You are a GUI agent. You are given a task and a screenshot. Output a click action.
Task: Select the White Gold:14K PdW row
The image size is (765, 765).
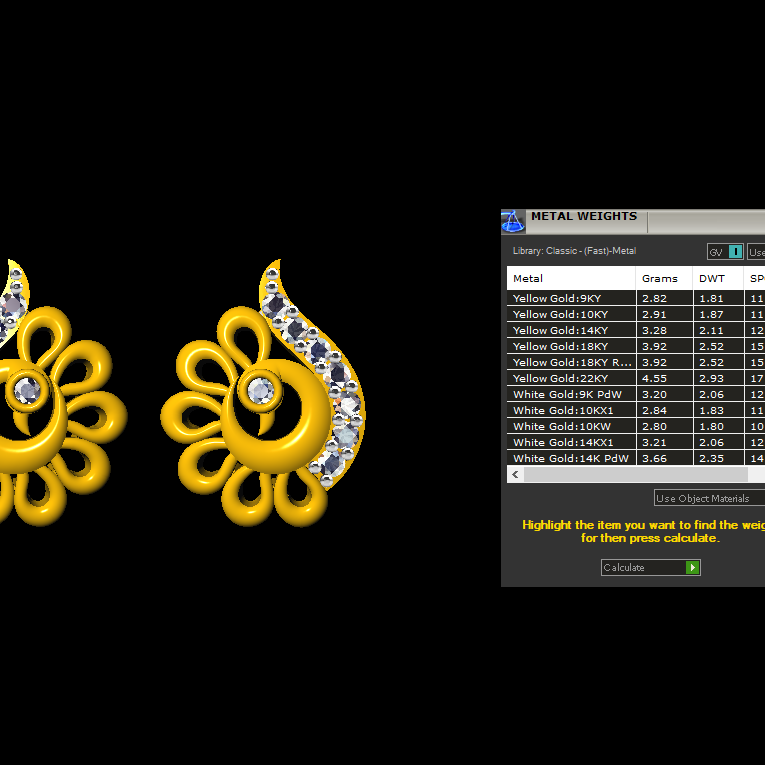(636, 458)
